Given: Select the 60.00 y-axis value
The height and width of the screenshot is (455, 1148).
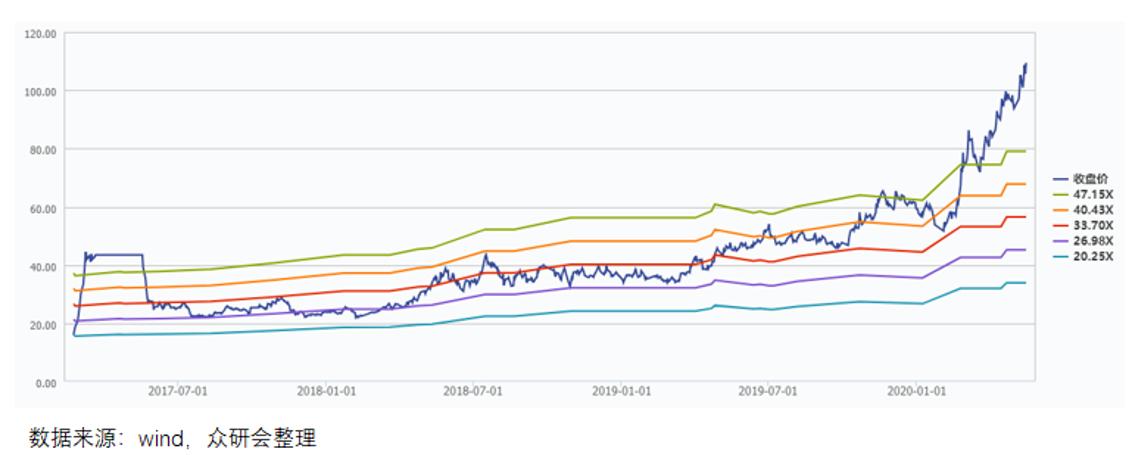Looking at the screenshot, I should (41, 208).
